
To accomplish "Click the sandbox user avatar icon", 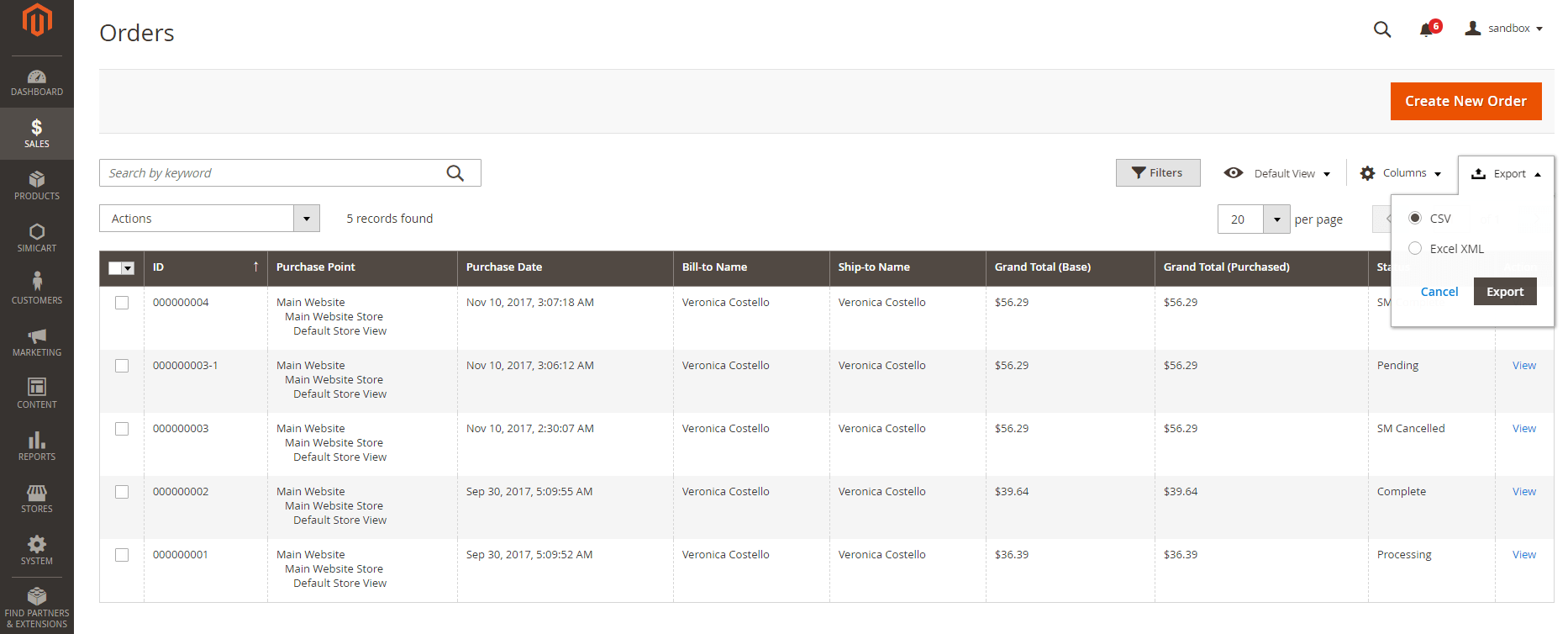I will coord(1472,29).
